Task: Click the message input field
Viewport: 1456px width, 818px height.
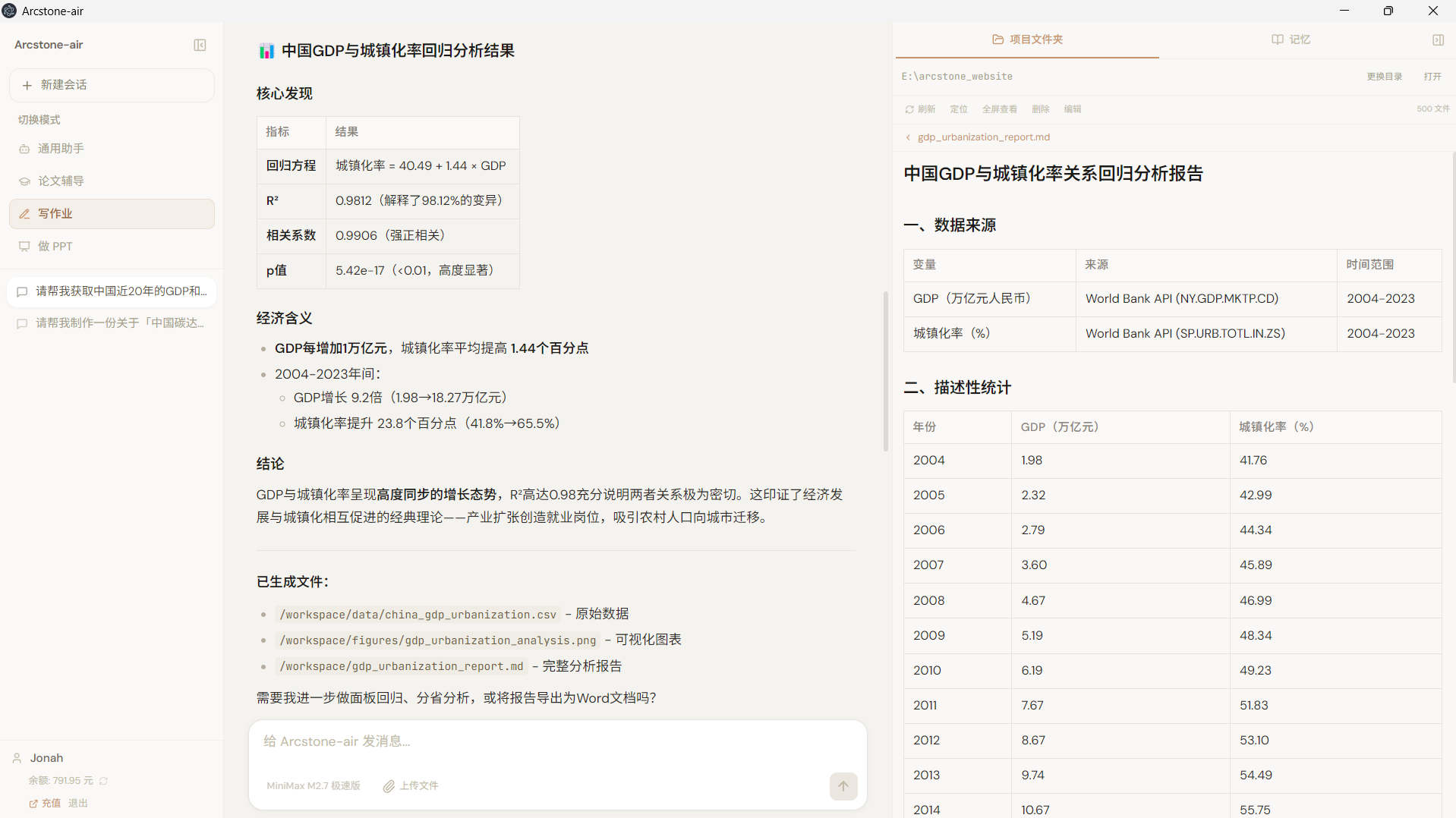Action: pyautogui.click(x=557, y=741)
